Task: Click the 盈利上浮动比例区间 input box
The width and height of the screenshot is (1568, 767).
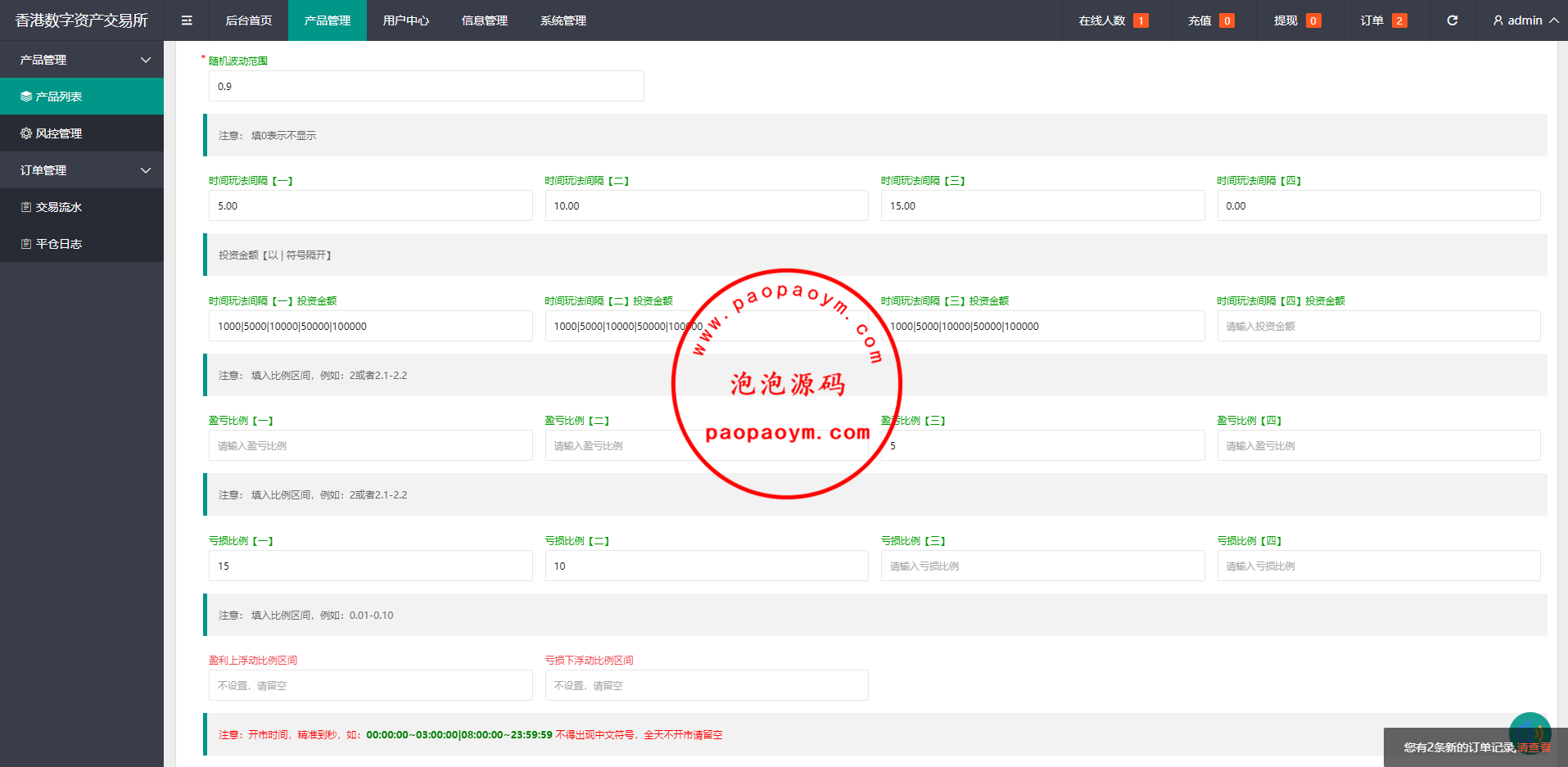Action: pos(370,685)
